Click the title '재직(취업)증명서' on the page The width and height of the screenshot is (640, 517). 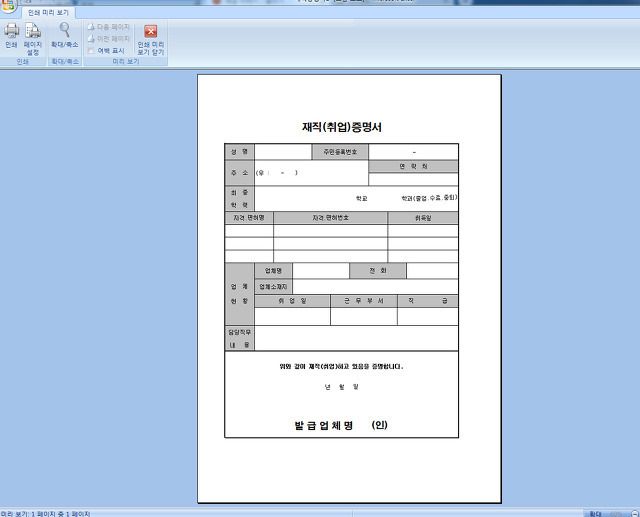coord(342,127)
